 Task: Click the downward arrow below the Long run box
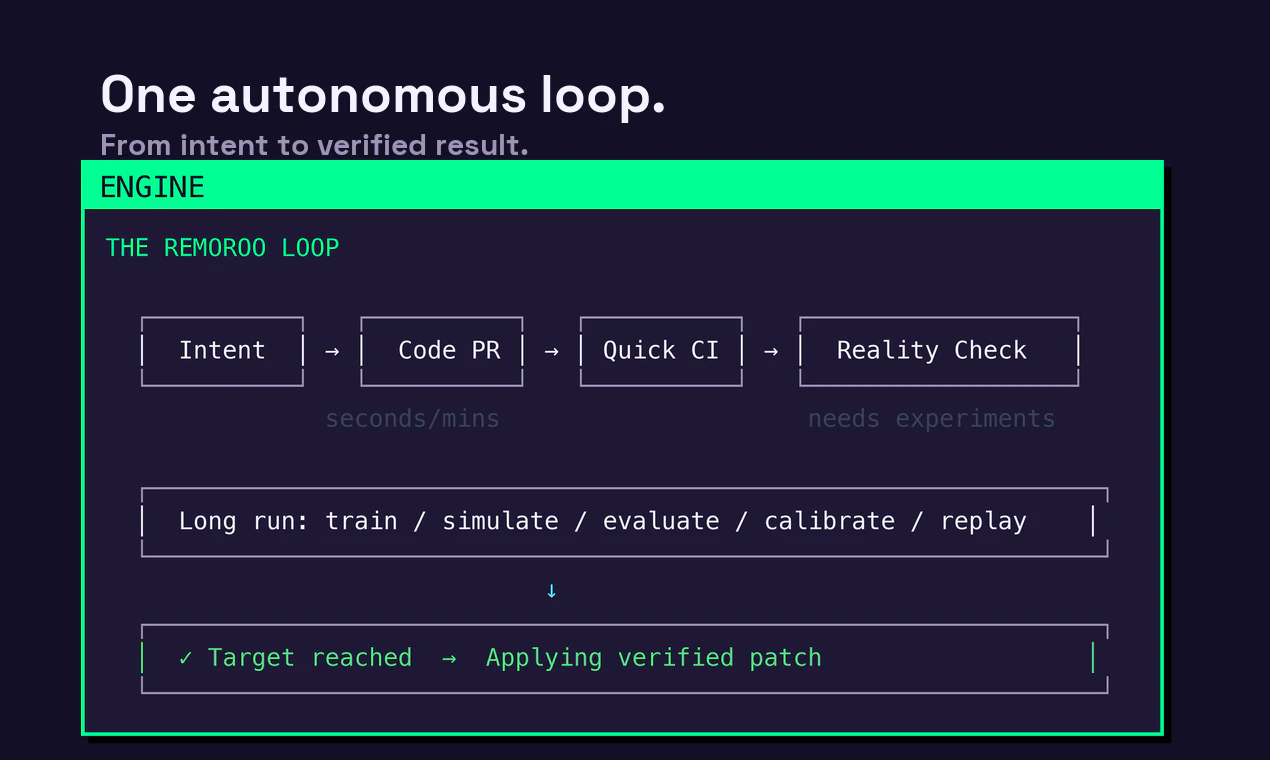click(551, 590)
